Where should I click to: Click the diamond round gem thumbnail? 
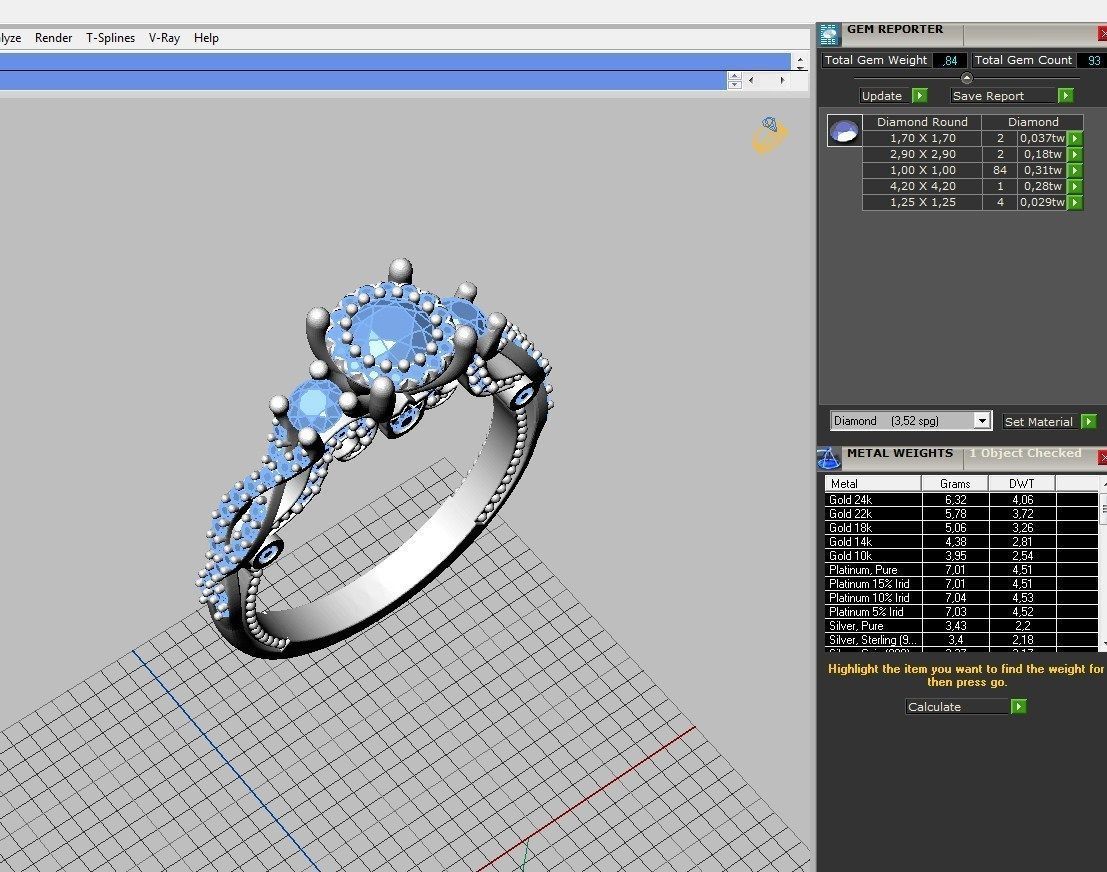point(844,131)
